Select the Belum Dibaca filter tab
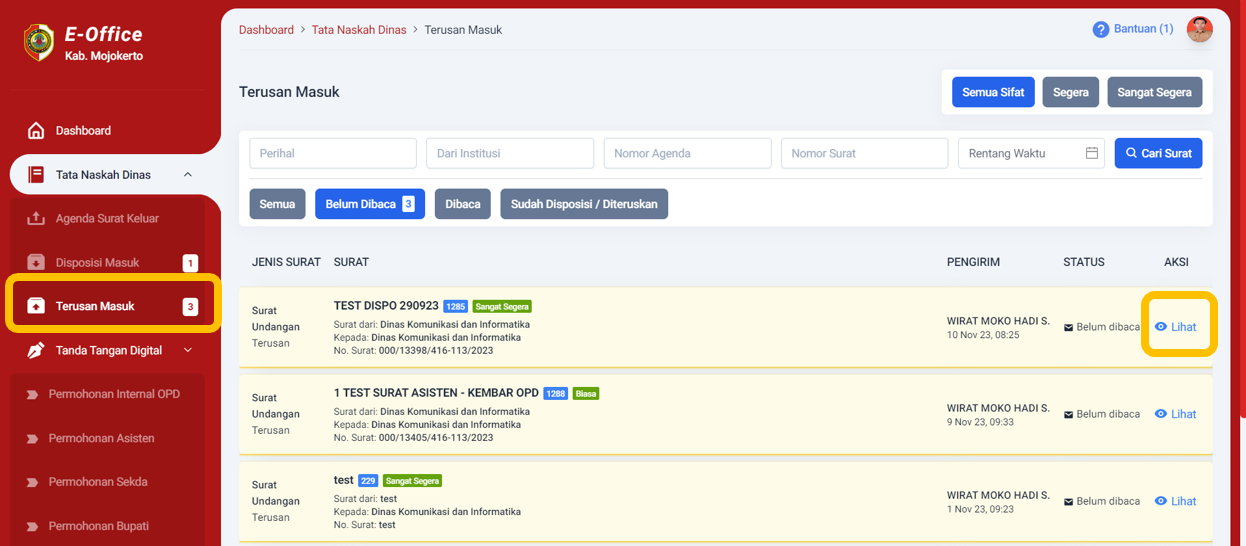This screenshot has width=1246, height=546. pos(370,204)
